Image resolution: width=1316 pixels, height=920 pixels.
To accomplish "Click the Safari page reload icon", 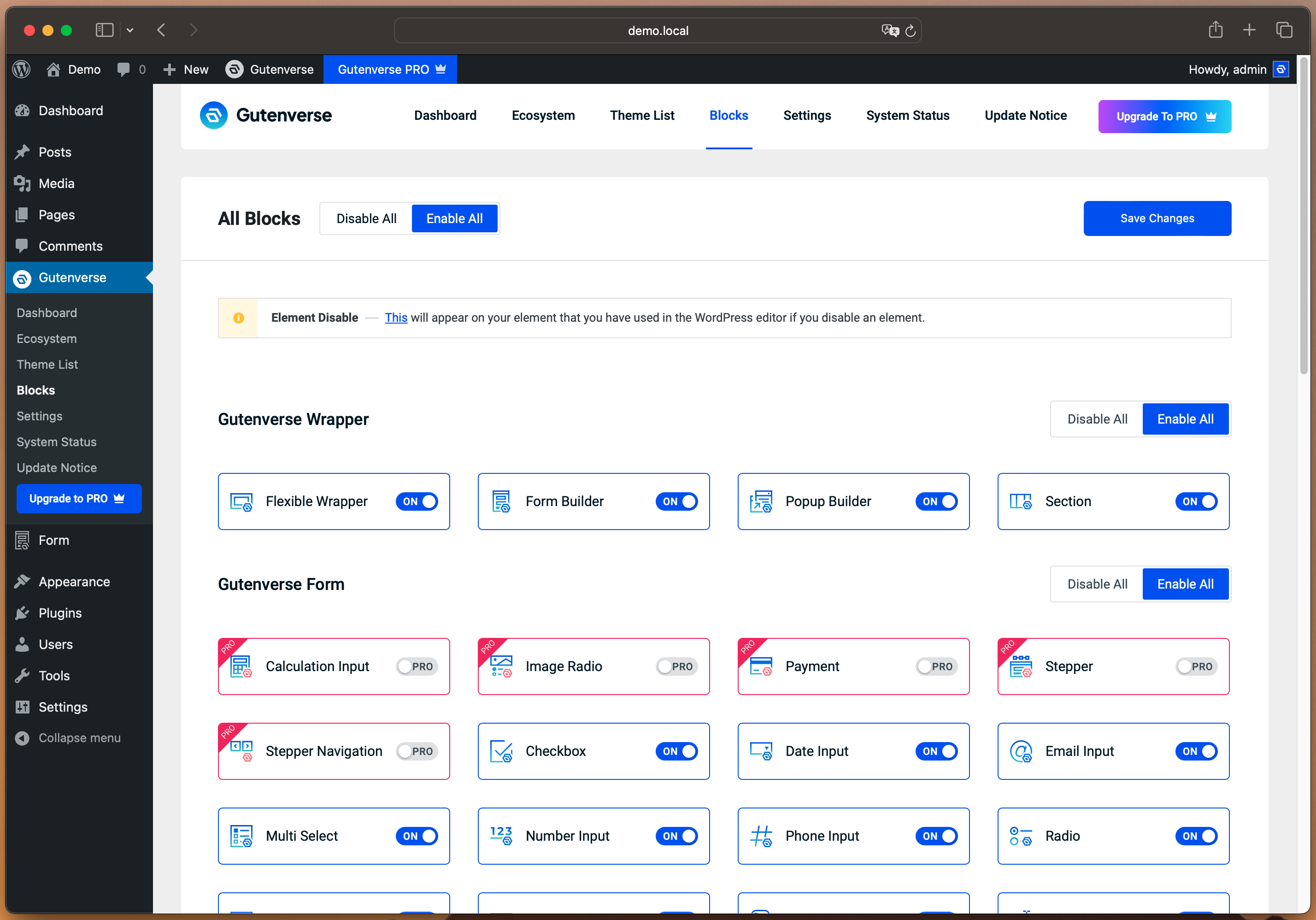I will 910,30.
